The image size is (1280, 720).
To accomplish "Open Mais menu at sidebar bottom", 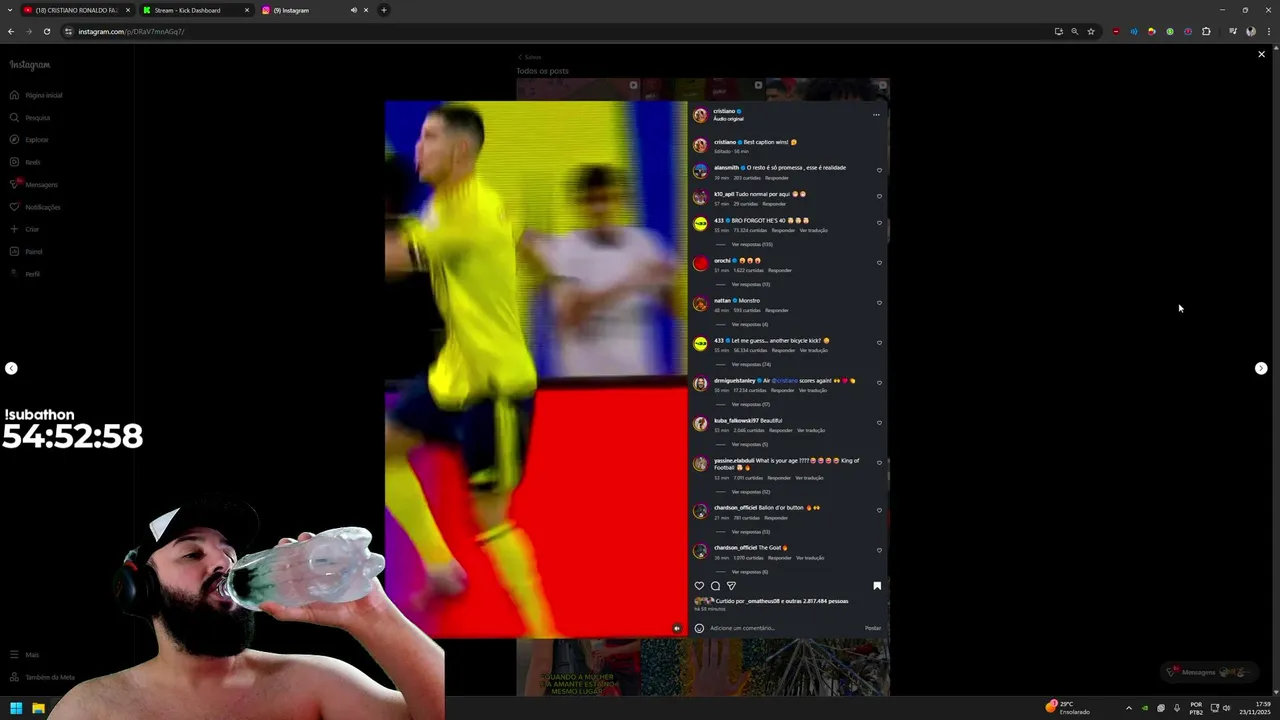I will tap(25, 654).
